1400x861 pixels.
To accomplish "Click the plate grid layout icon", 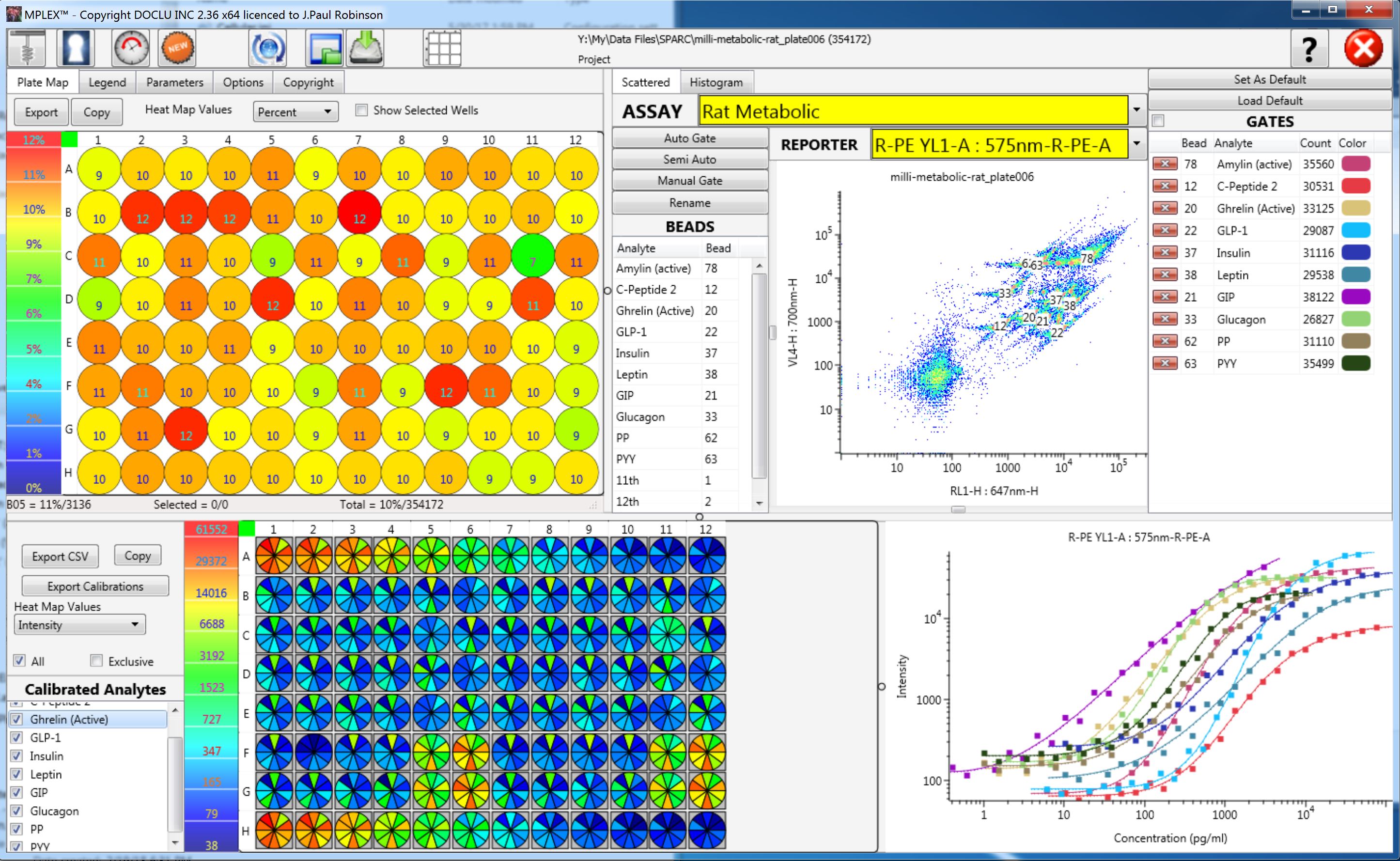I will click(443, 48).
